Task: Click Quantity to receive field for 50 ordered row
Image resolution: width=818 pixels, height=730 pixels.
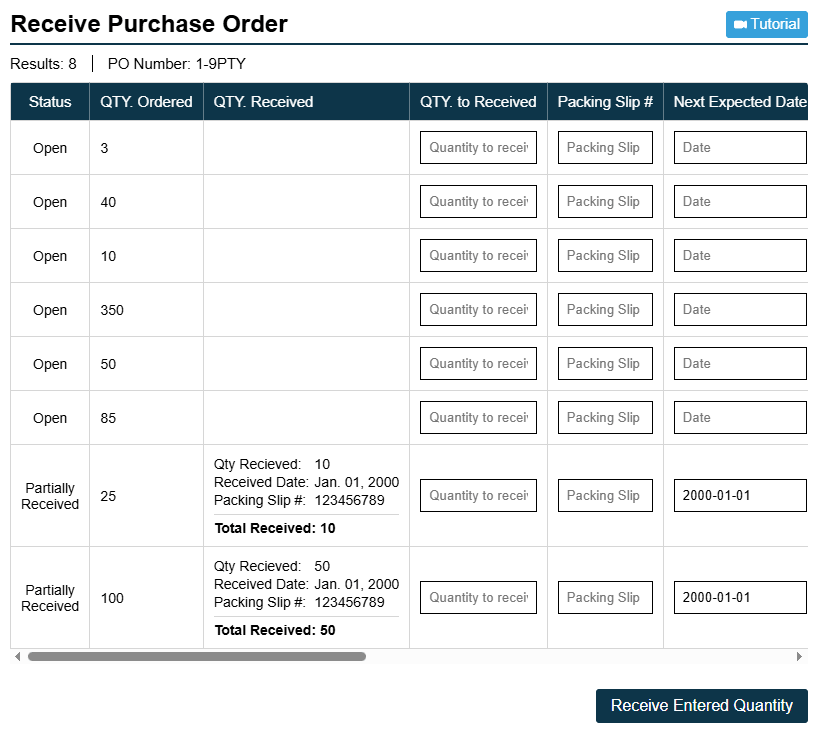Action: pos(478,364)
